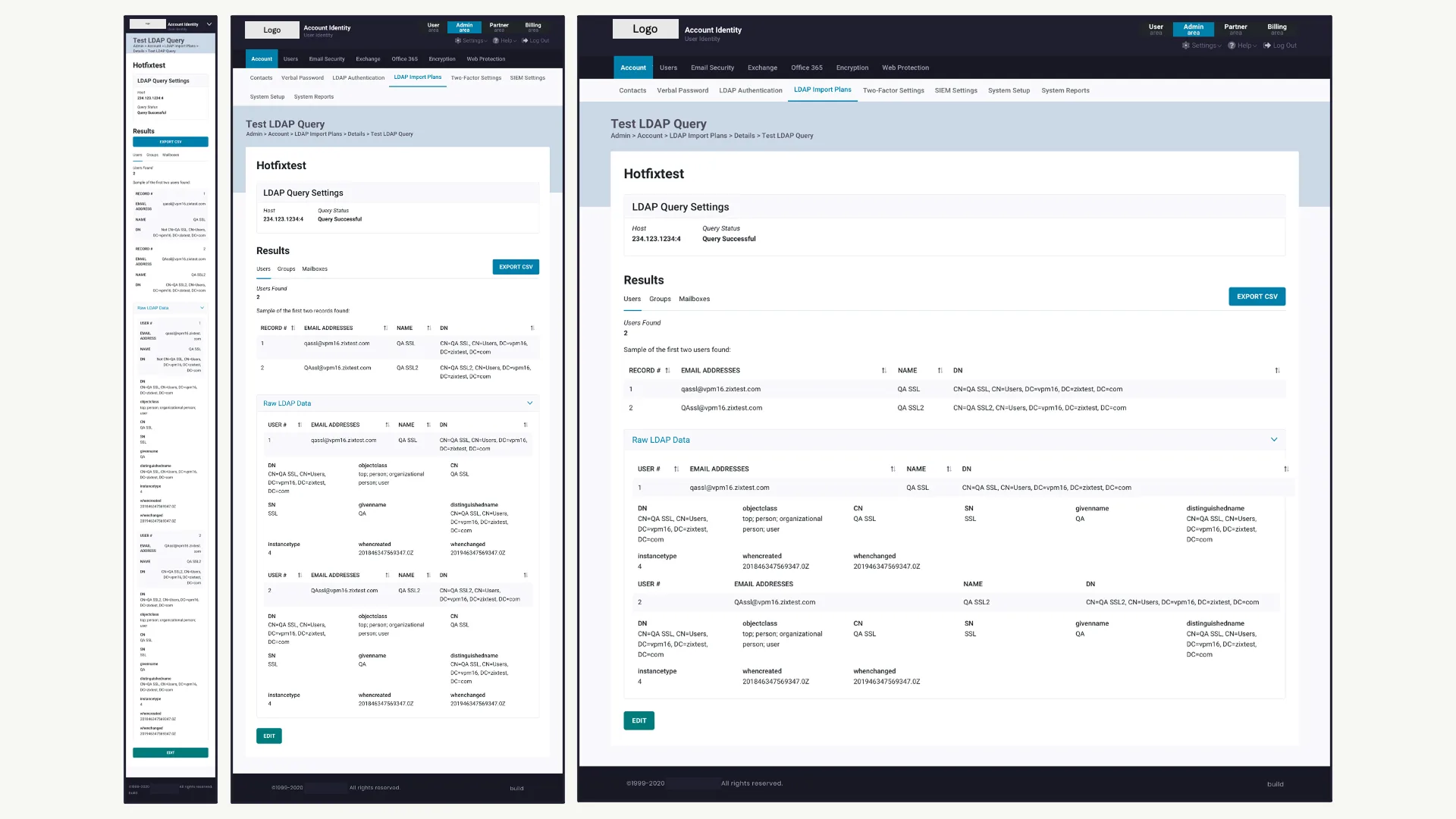Open Exchange tab in desktop main navigation
Screen dimensions: 1456x819
coord(762,67)
